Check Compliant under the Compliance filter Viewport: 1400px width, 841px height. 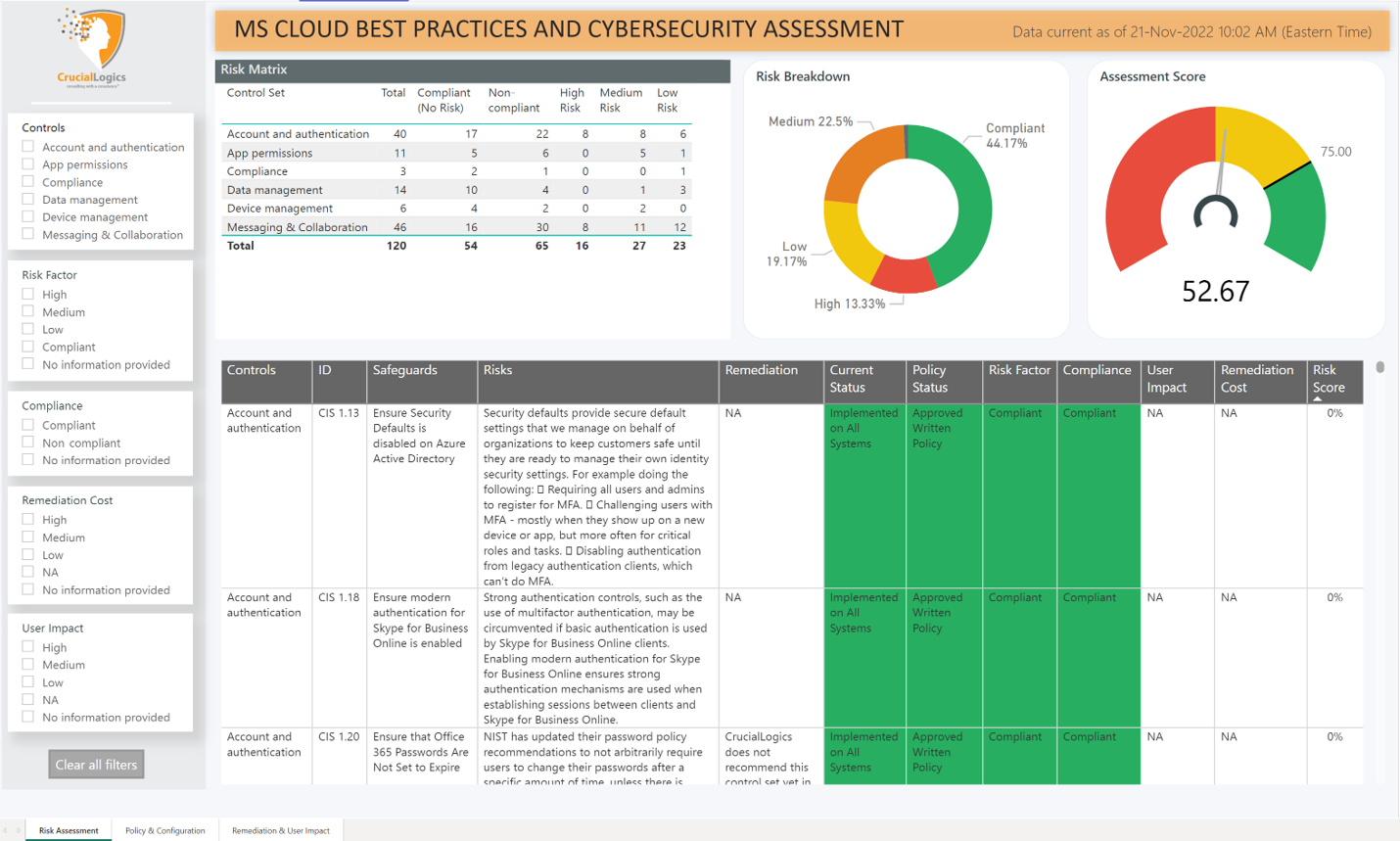(30, 425)
